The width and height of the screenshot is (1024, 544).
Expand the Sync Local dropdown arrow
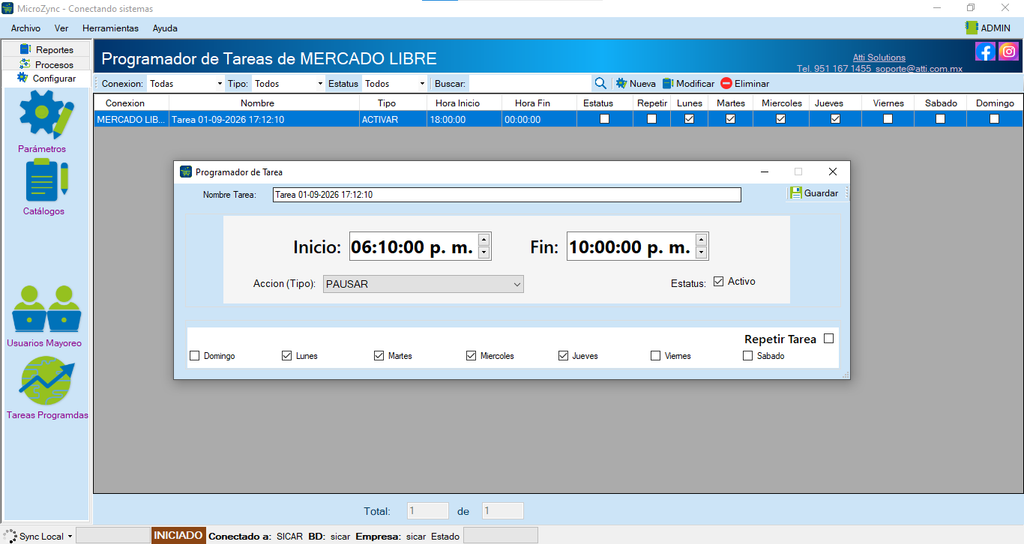(70, 536)
